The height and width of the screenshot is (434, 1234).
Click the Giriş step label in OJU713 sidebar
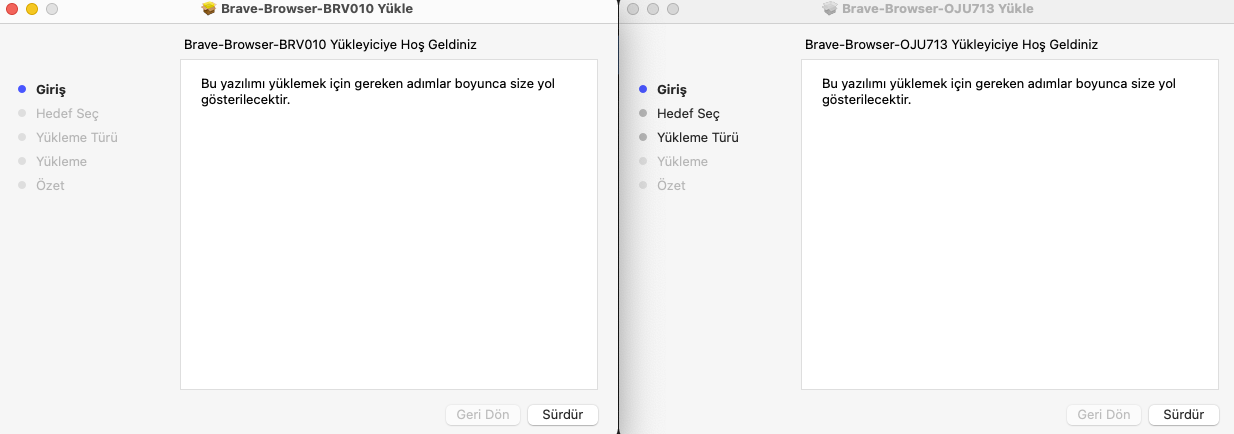(x=671, y=90)
